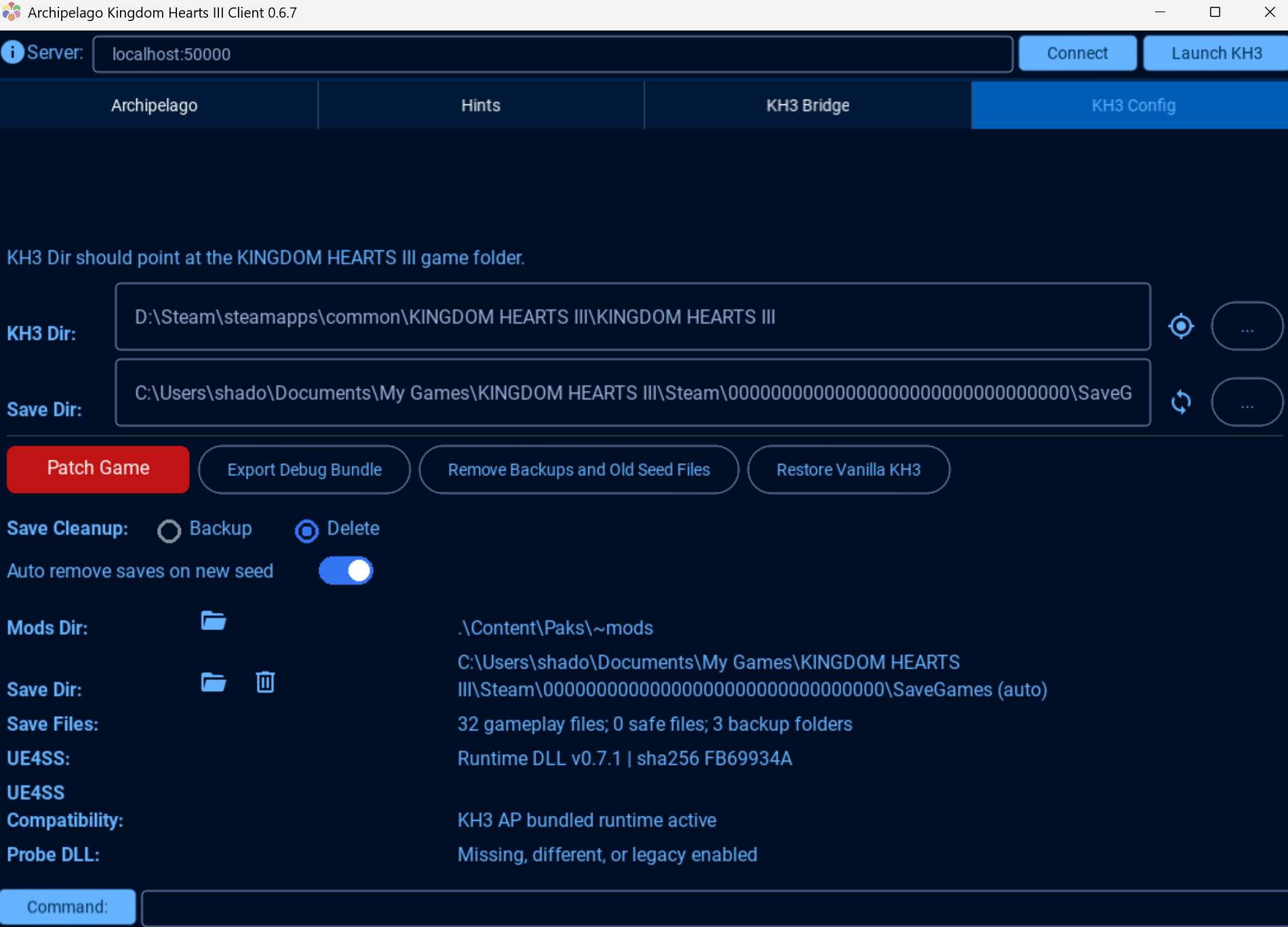Click the Server: label
The image size is (1288, 927).
(56, 52)
